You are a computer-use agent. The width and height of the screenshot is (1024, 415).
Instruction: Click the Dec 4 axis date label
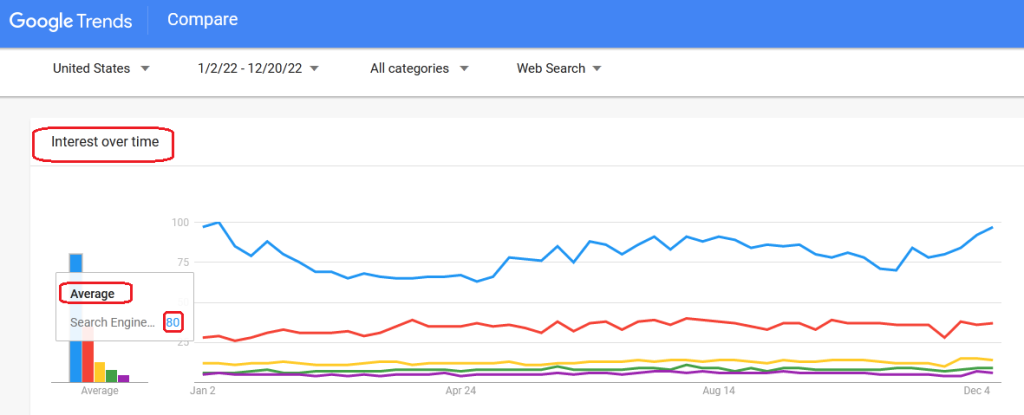pos(975,391)
